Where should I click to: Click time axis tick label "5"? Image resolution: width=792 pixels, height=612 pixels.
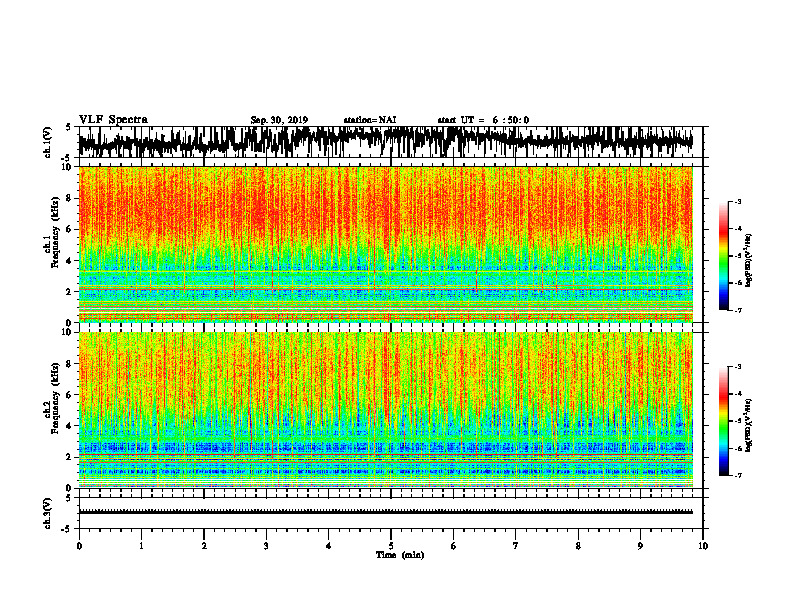click(x=391, y=546)
